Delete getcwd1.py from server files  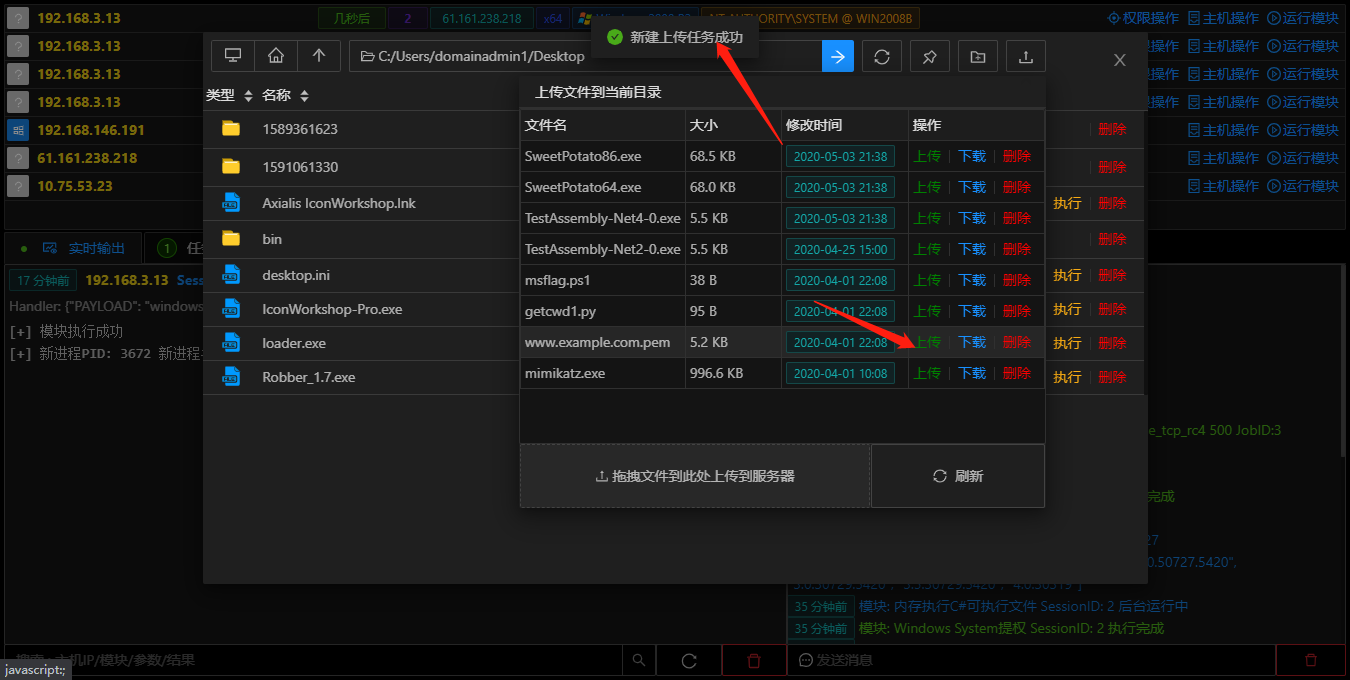pos(1017,311)
